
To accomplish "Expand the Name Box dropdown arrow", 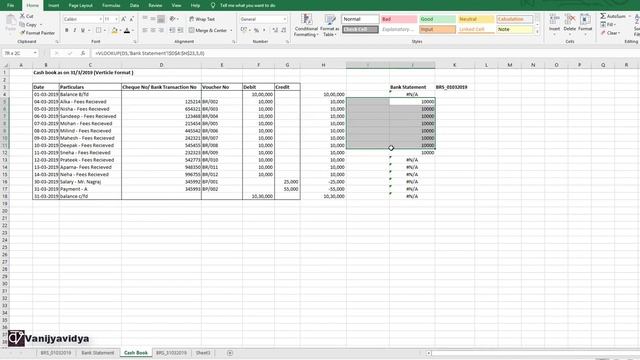I will [x=35, y=53].
